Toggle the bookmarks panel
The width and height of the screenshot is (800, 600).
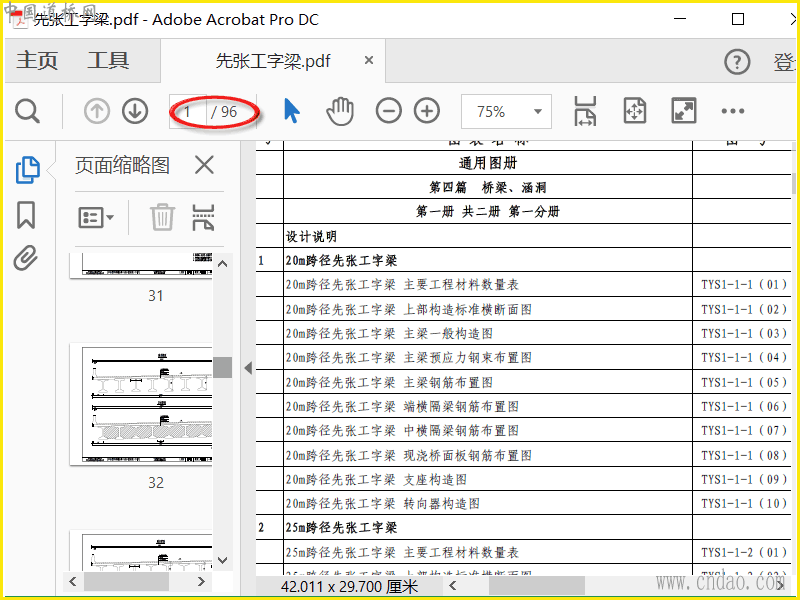point(26,215)
